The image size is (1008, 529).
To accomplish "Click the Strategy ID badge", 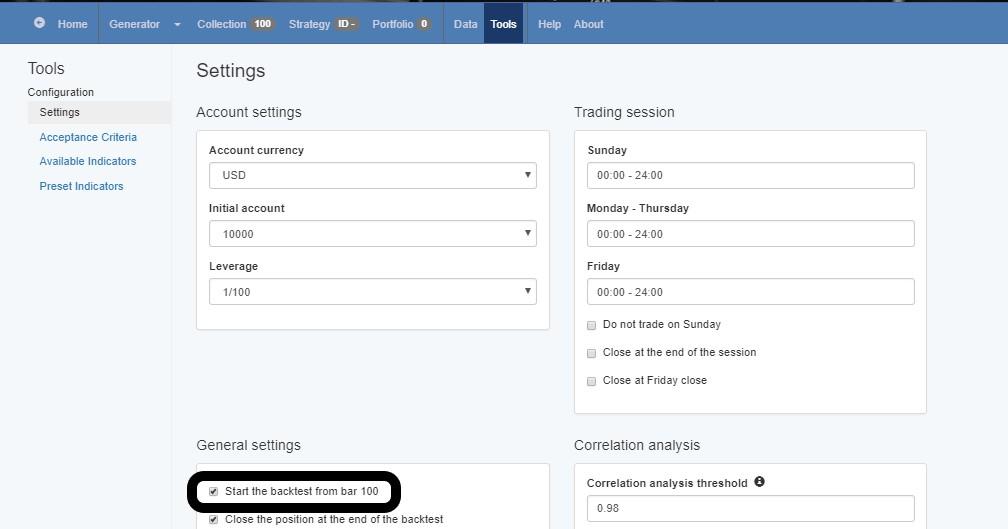I will [x=346, y=24].
